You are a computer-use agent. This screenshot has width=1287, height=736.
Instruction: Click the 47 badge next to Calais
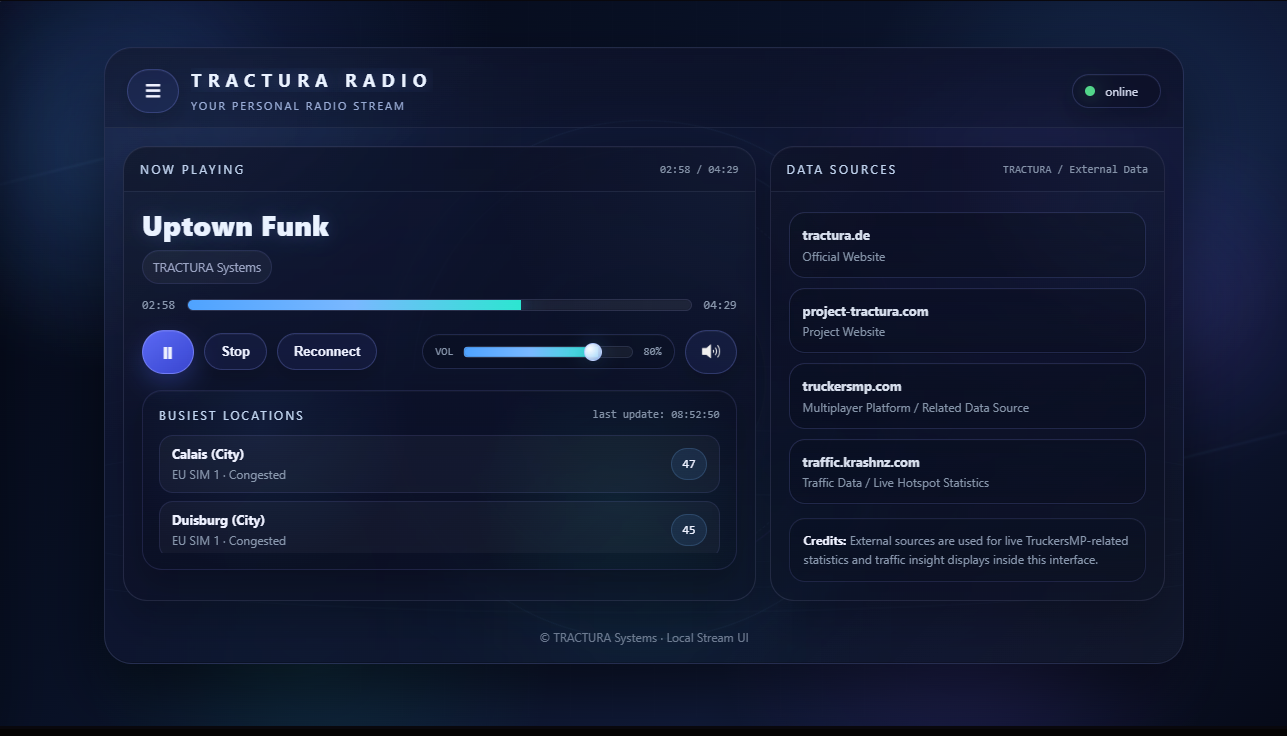click(x=688, y=464)
